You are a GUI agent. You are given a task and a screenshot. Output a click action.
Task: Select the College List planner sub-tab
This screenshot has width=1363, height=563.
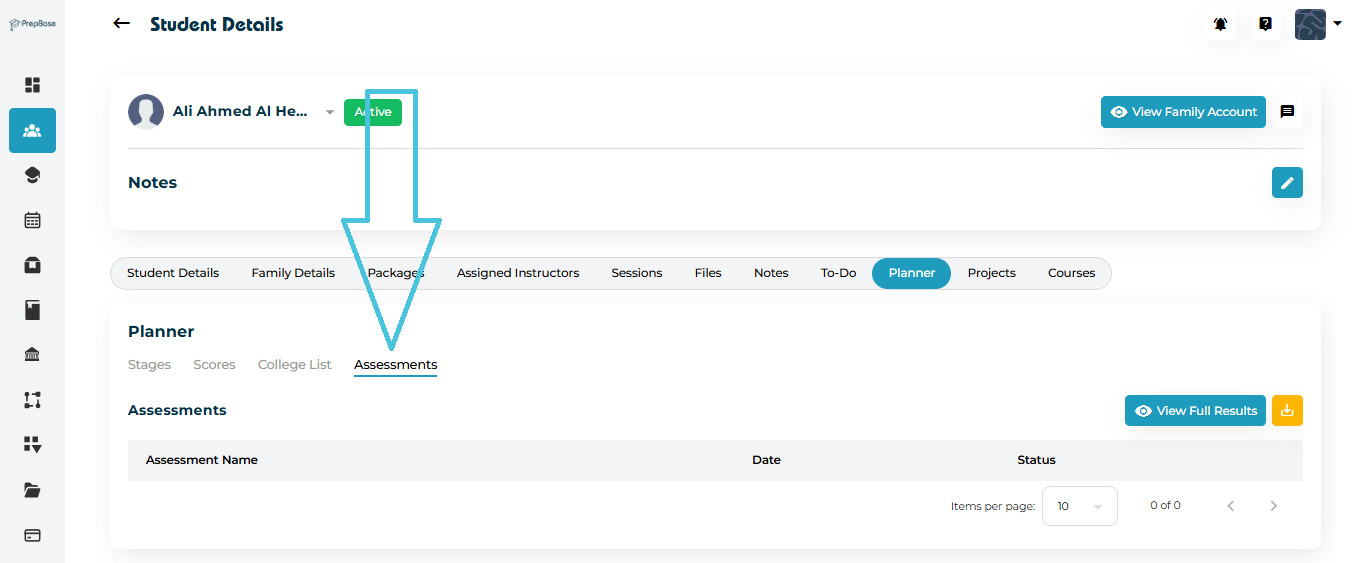[294, 365]
